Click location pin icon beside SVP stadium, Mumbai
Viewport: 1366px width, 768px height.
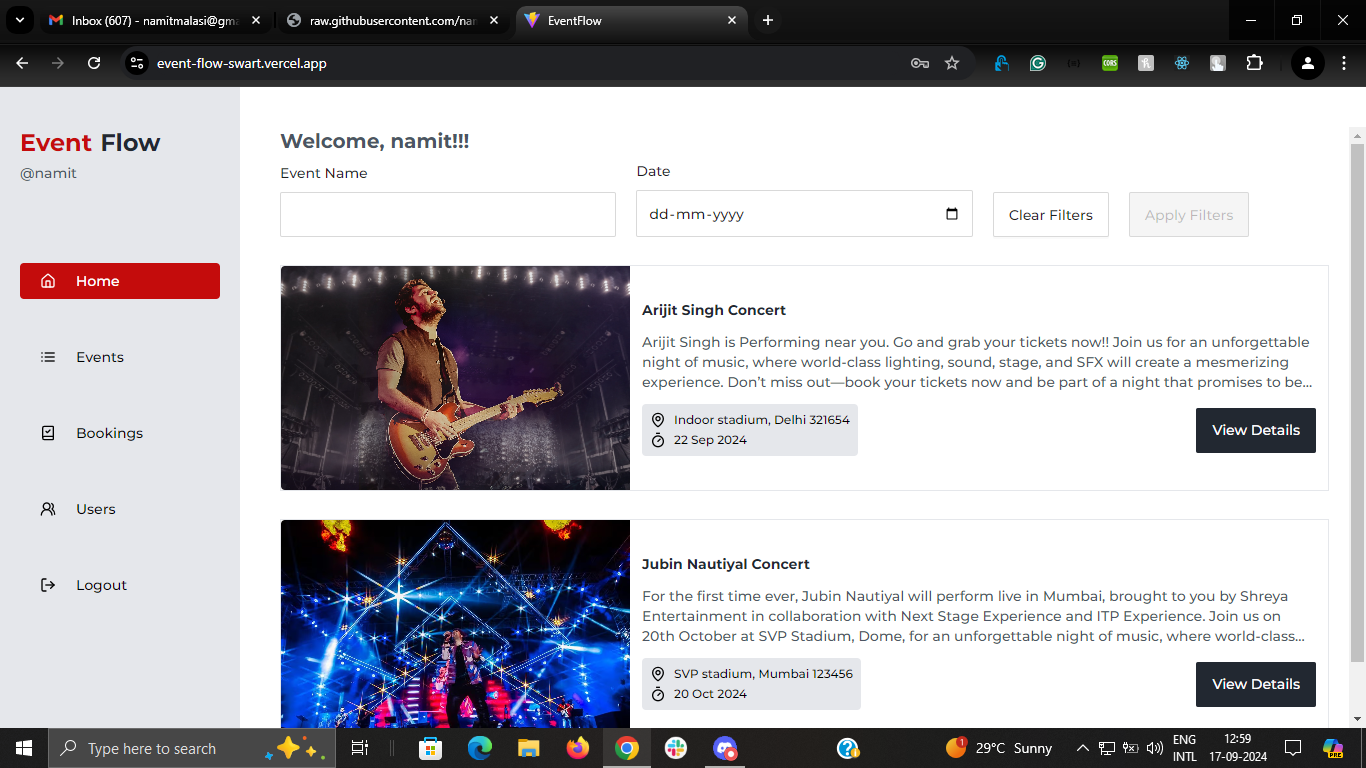pyautogui.click(x=658, y=674)
